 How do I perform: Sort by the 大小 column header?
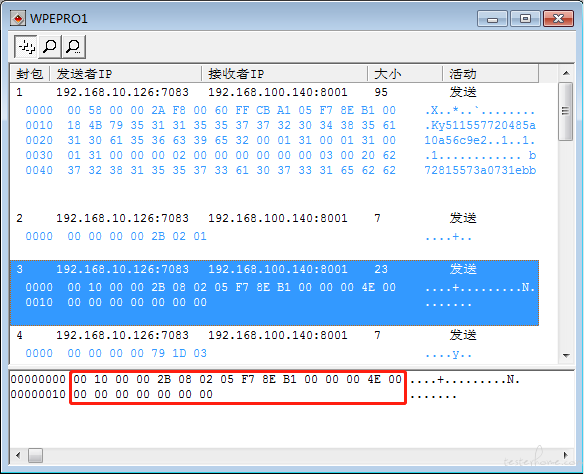pos(405,74)
